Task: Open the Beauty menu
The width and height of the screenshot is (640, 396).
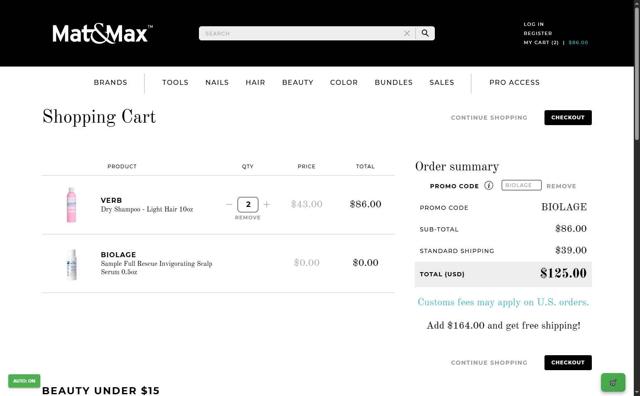Action: coord(298,82)
